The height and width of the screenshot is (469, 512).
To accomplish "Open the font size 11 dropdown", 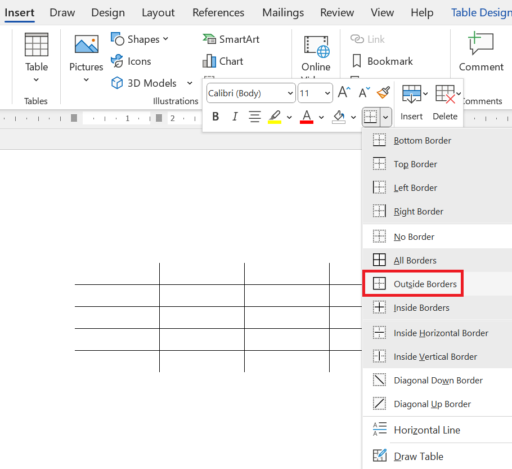I will click(315, 93).
